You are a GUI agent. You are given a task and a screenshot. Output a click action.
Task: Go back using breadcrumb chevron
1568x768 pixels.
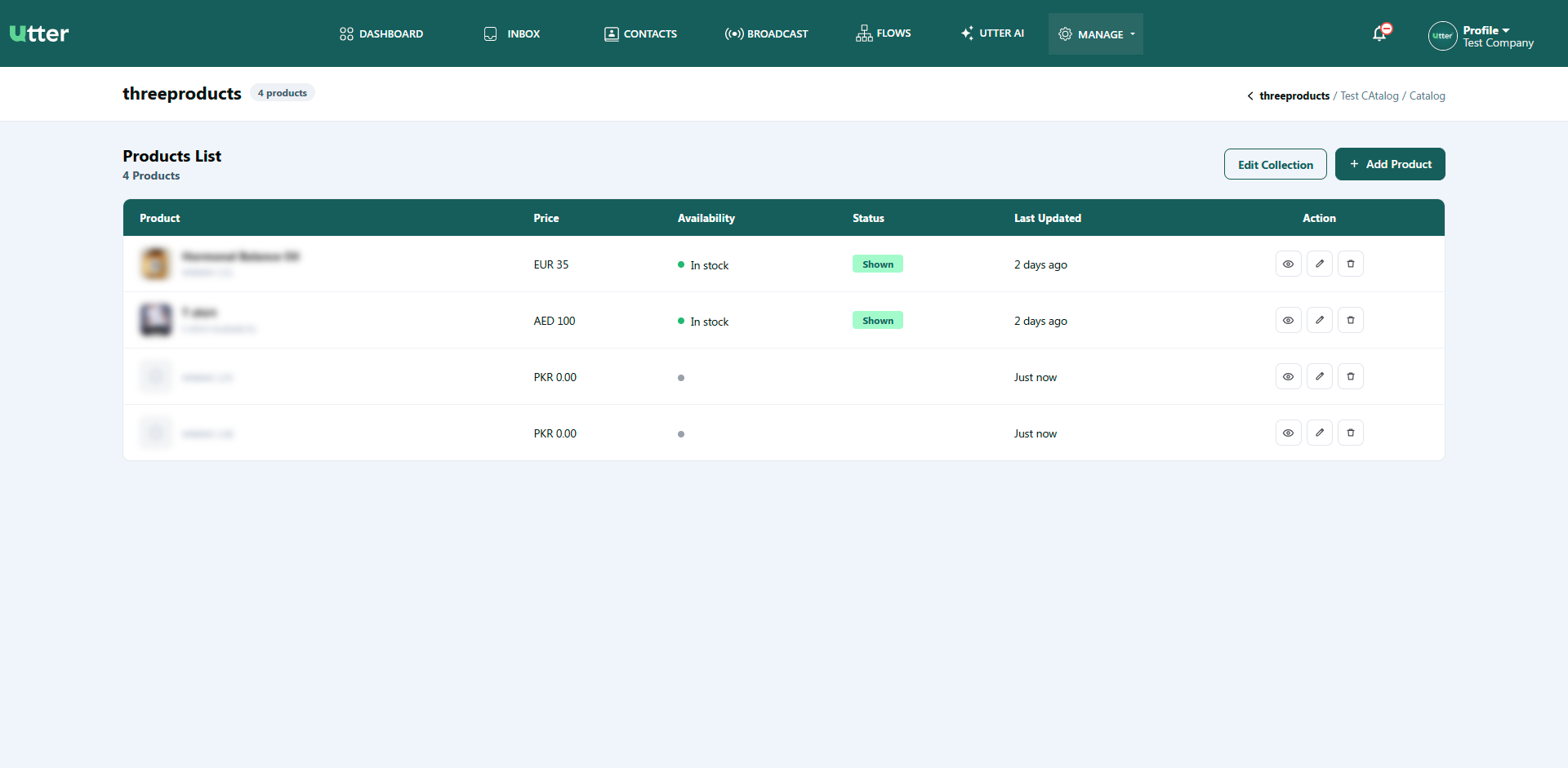coord(1250,96)
